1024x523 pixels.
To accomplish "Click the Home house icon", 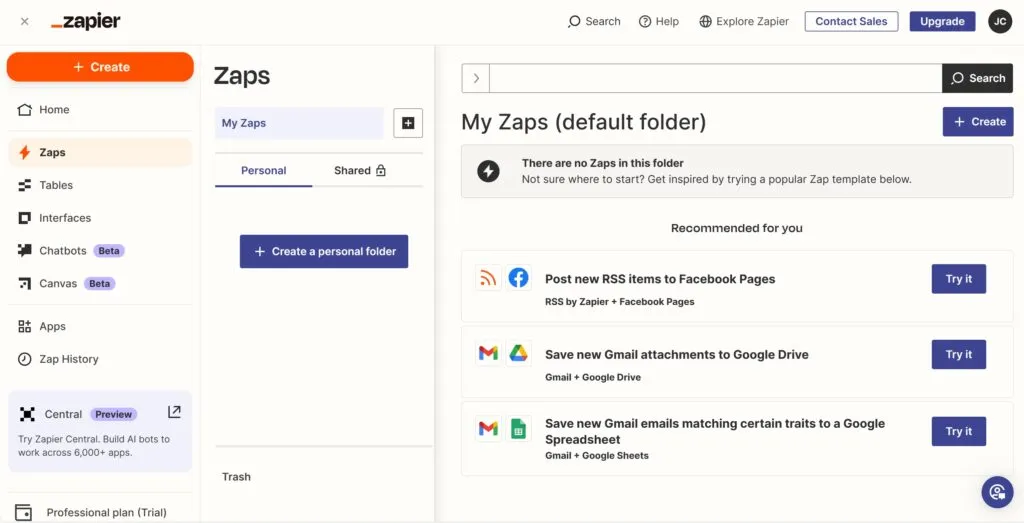I will coord(25,110).
